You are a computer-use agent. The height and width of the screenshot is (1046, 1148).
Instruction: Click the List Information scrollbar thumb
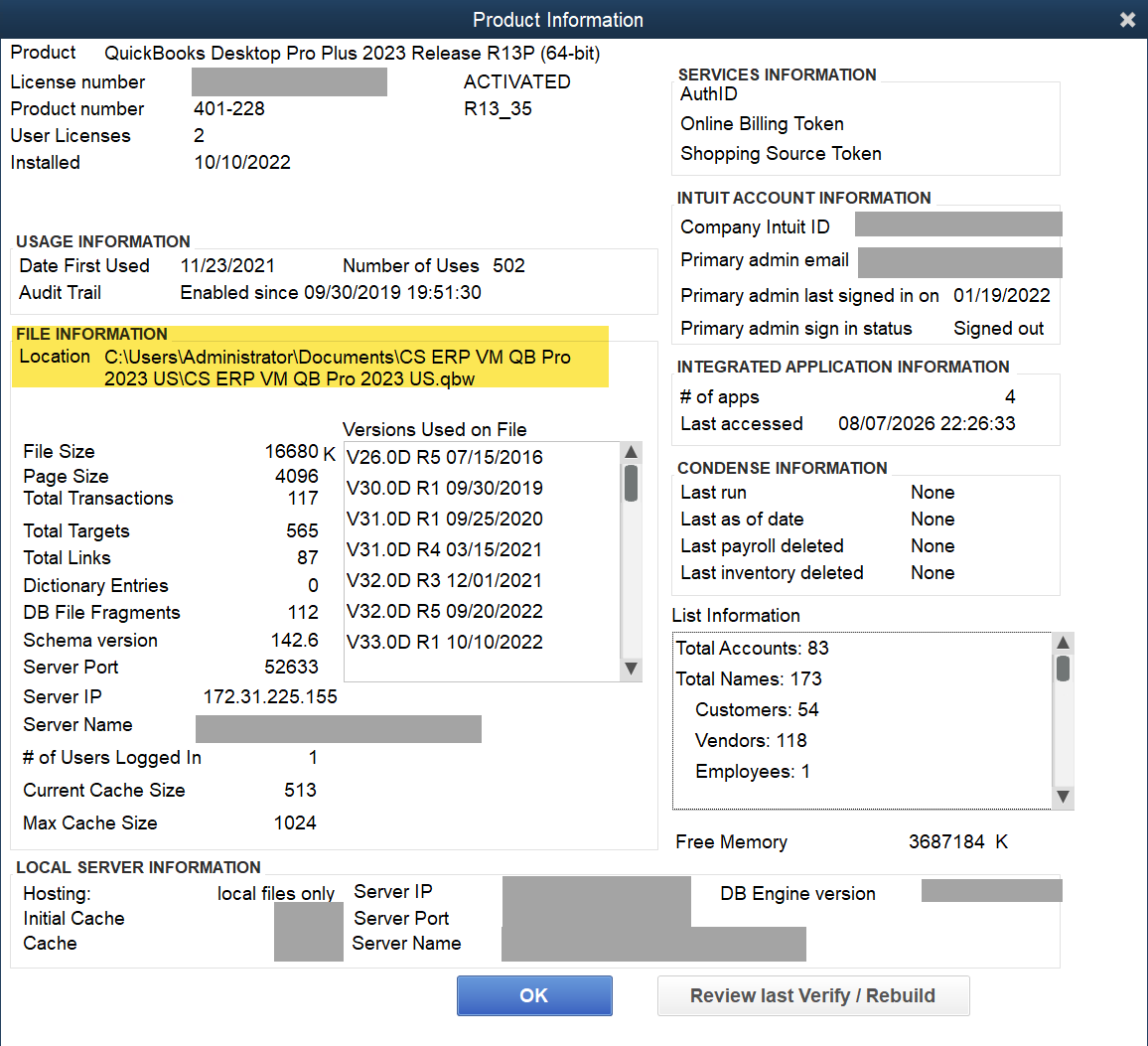tap(1063, 669)
